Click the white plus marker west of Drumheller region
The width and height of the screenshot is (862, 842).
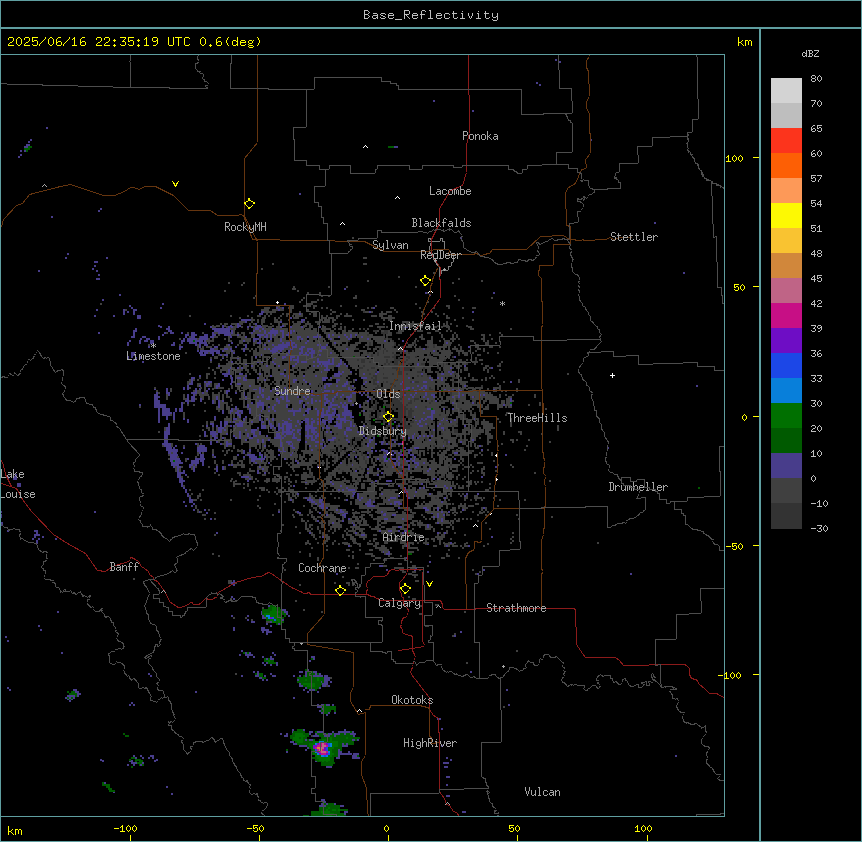(x=612, y=375)
